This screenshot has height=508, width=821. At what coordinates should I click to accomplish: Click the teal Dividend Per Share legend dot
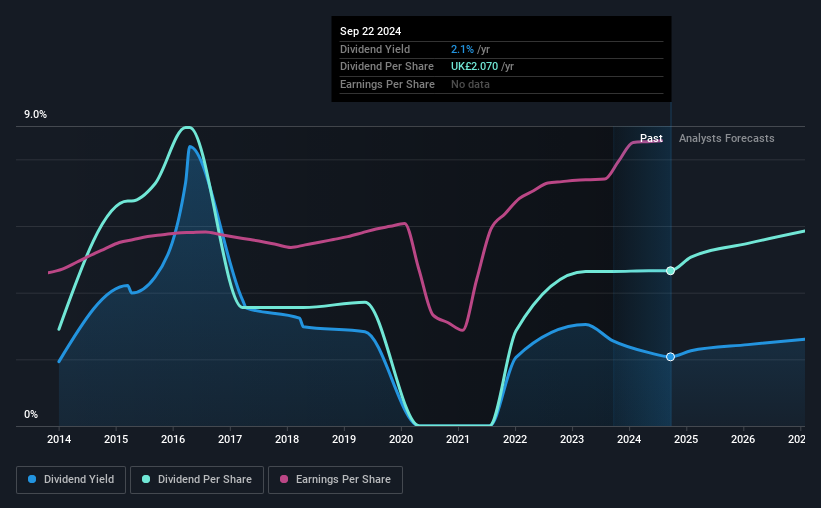(146, 479)
